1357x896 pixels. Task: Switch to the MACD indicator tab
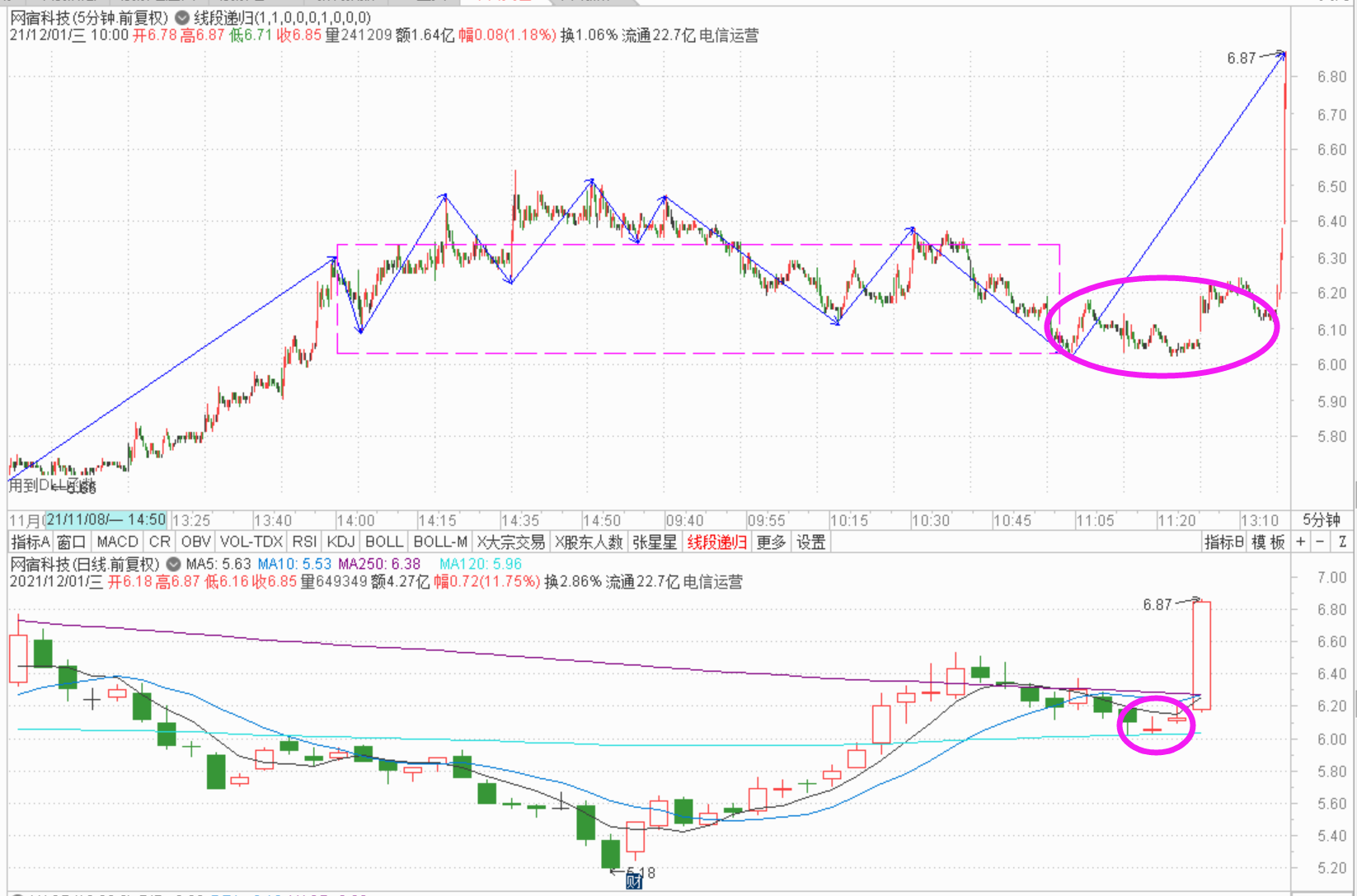click(x=117, y=542)
